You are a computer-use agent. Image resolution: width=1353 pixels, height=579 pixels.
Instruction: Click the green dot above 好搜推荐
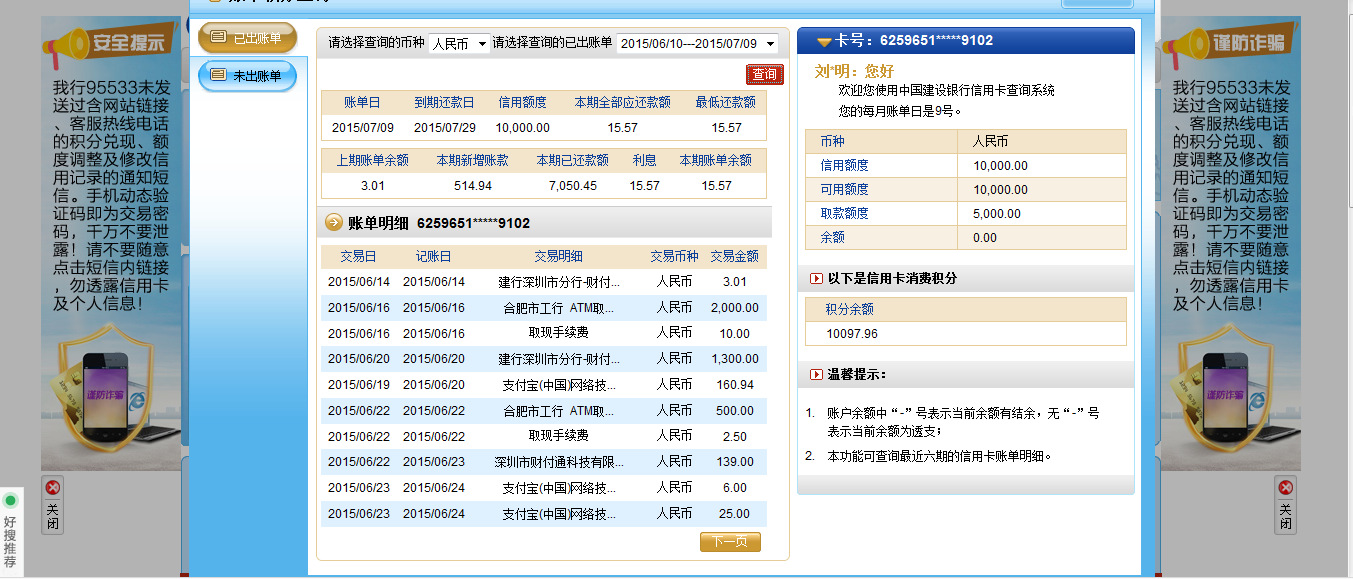(x=10, y=500)
